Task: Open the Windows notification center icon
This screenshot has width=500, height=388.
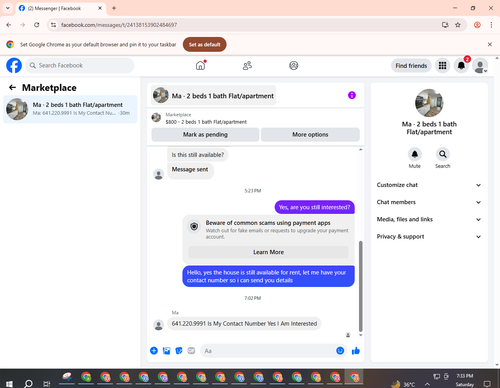Action: click(487, 384)
